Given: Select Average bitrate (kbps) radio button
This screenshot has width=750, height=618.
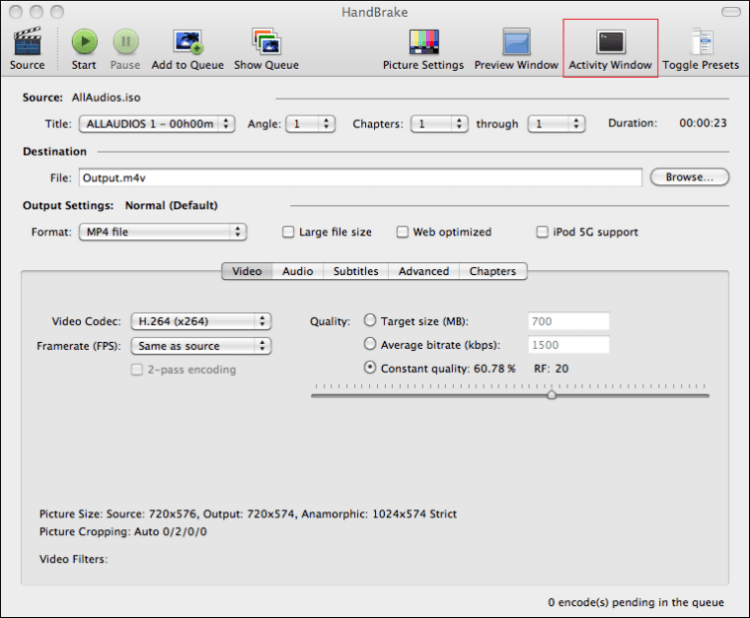Looking at the screenshot, I should tap(370, 343).
